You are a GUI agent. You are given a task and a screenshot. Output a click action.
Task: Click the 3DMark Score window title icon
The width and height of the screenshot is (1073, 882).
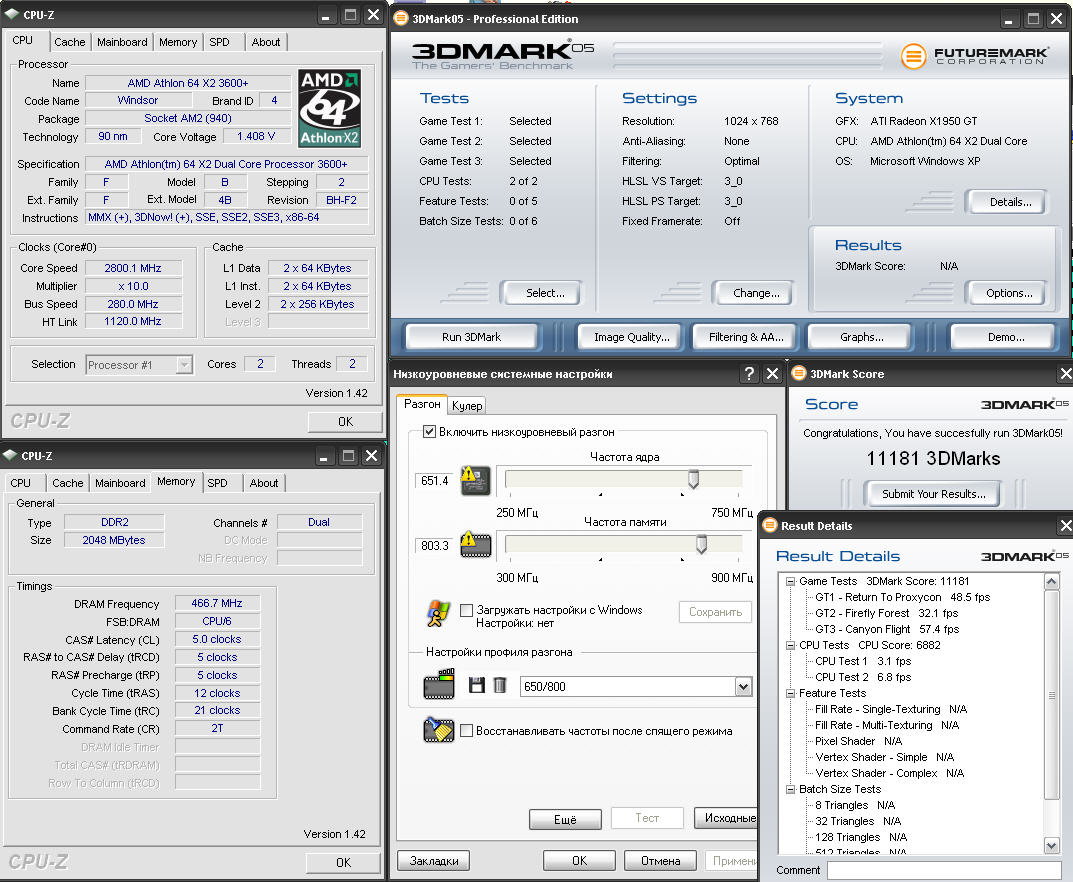(x=798, y=374)
